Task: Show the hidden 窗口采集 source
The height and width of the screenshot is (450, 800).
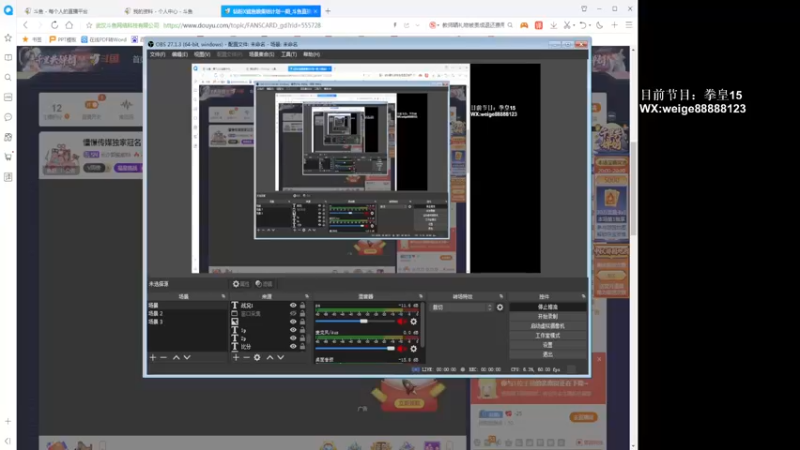Action: pyautogui.click(x=293, y=314)
